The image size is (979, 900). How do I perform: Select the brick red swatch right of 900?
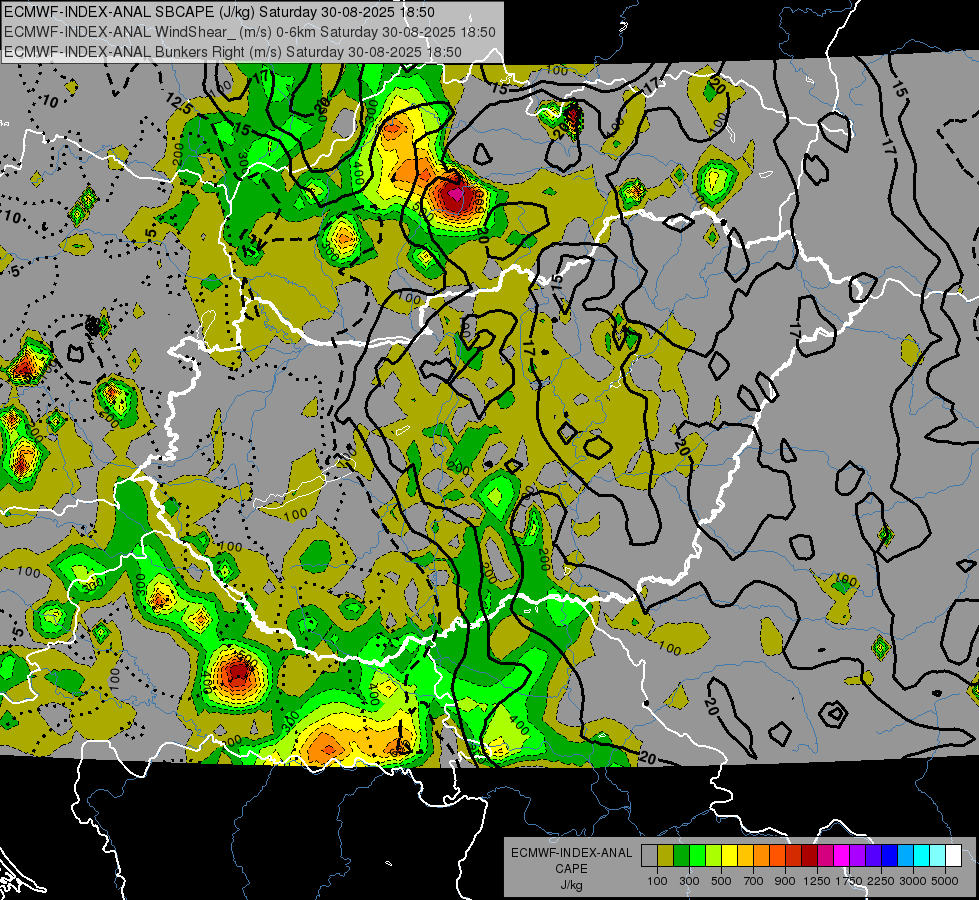click(x=794, y=856)
